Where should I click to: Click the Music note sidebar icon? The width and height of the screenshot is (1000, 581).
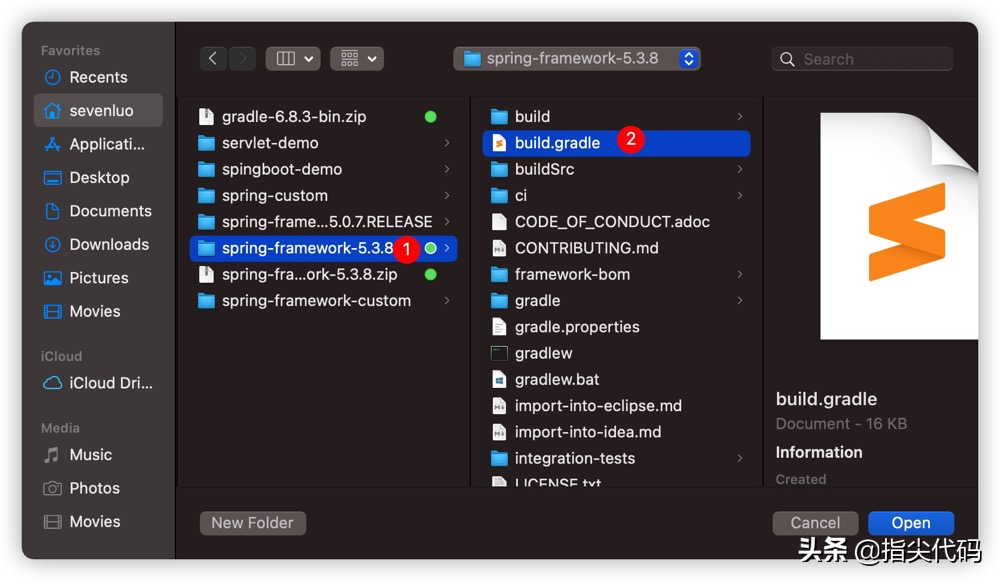point(52,455)
